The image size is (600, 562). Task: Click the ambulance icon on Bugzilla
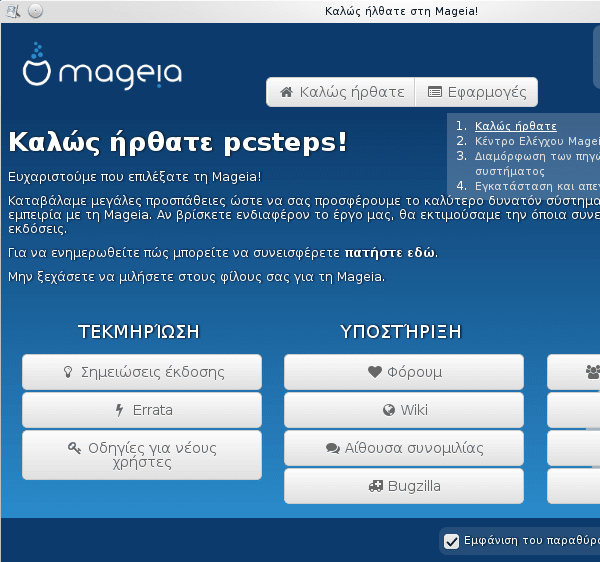click(x=375, y=486)
